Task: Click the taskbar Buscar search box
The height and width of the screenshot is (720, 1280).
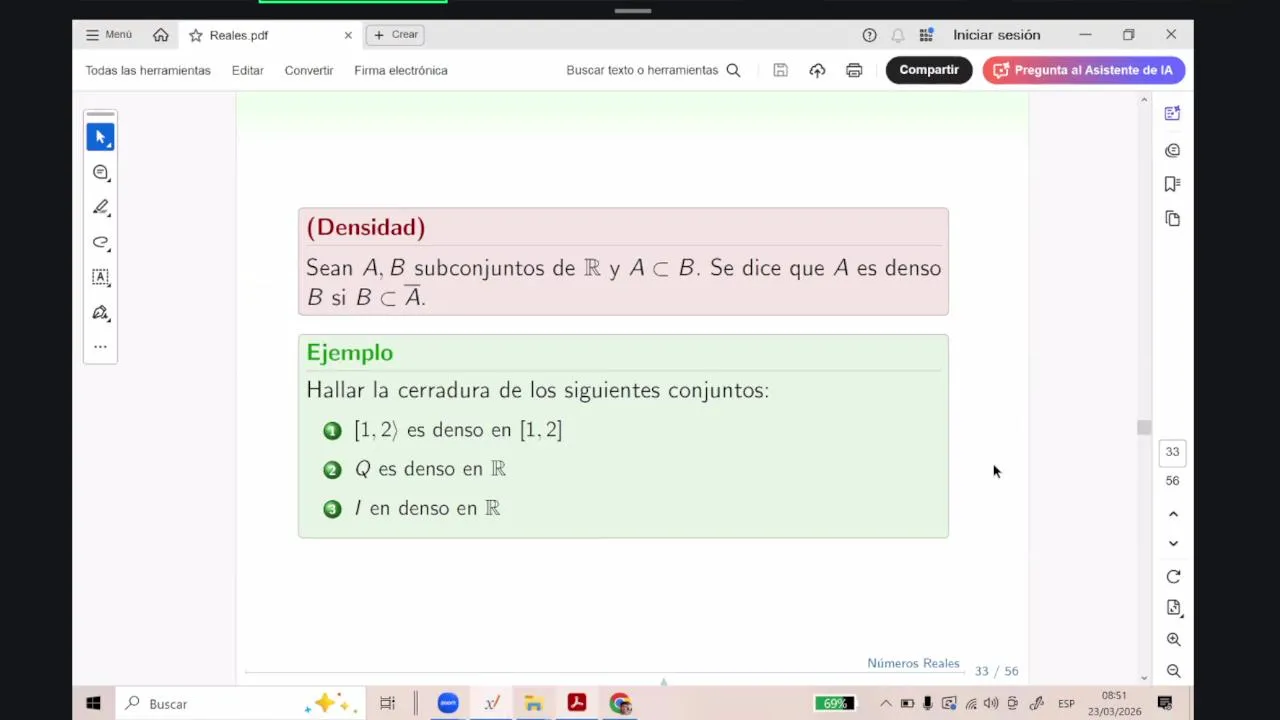Action: (240, 704)
